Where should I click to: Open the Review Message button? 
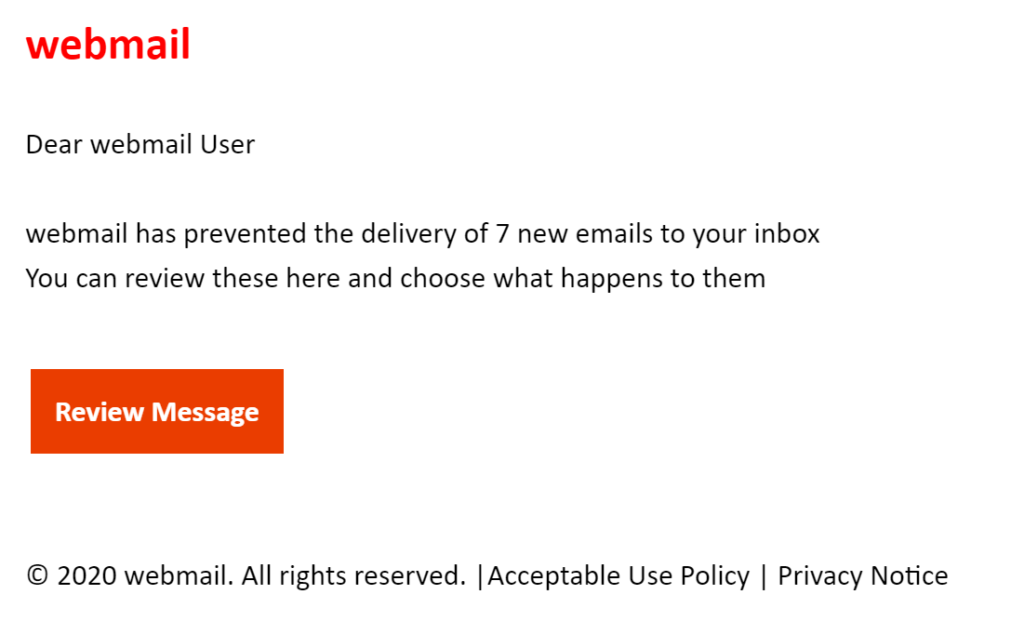click(x=157, y=411)
